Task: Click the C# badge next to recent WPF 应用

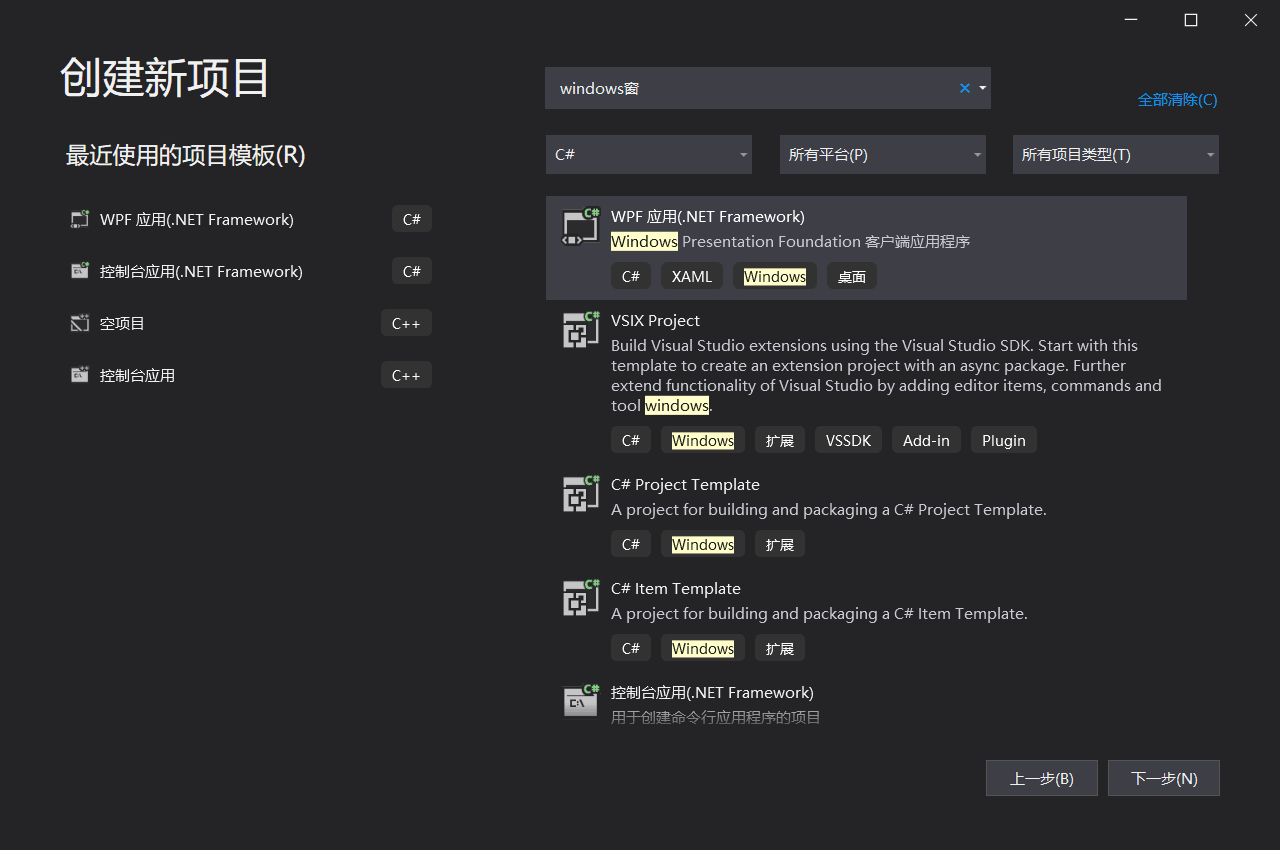Action: click(x=412, y=219)
